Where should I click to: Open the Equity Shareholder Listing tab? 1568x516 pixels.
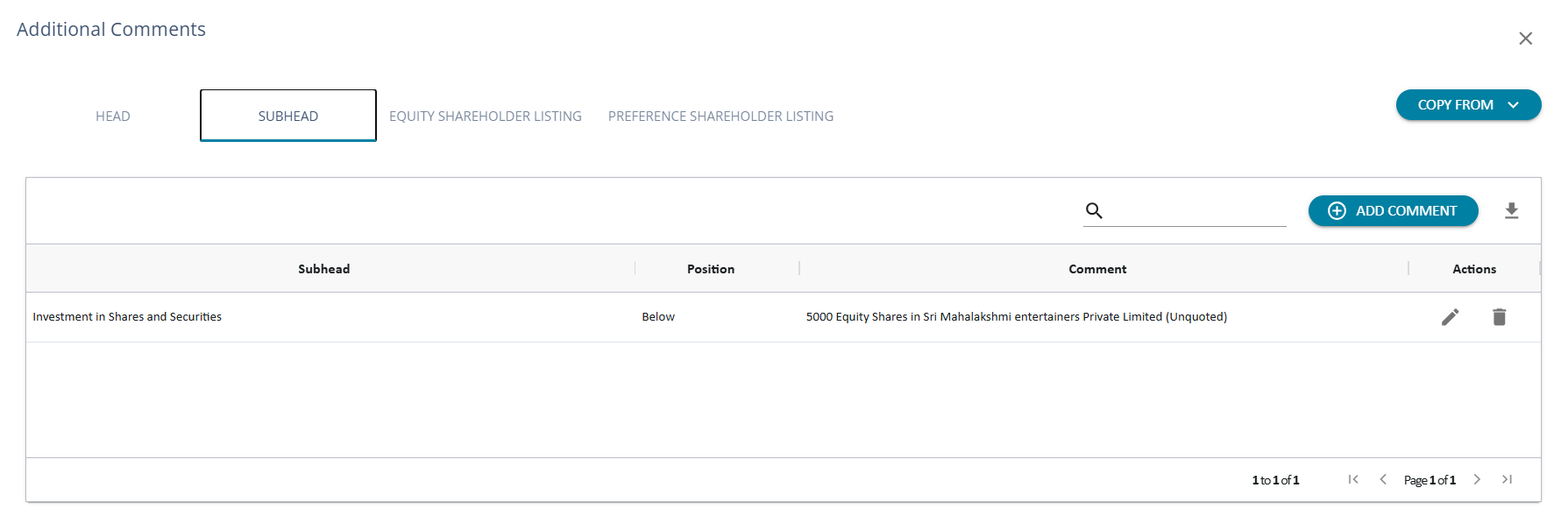pos(486,117)
